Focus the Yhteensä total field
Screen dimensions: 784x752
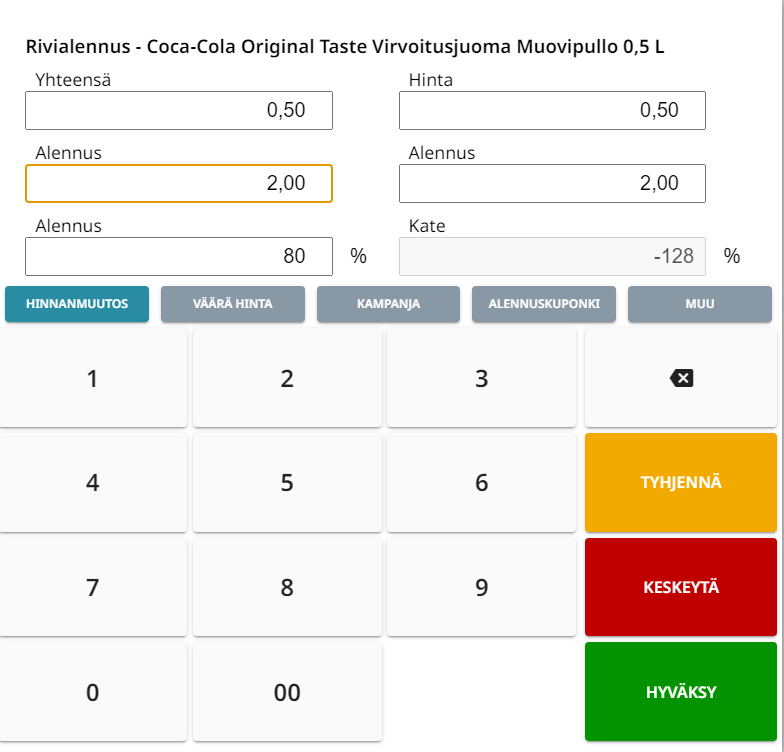click(x=179, y=110)
